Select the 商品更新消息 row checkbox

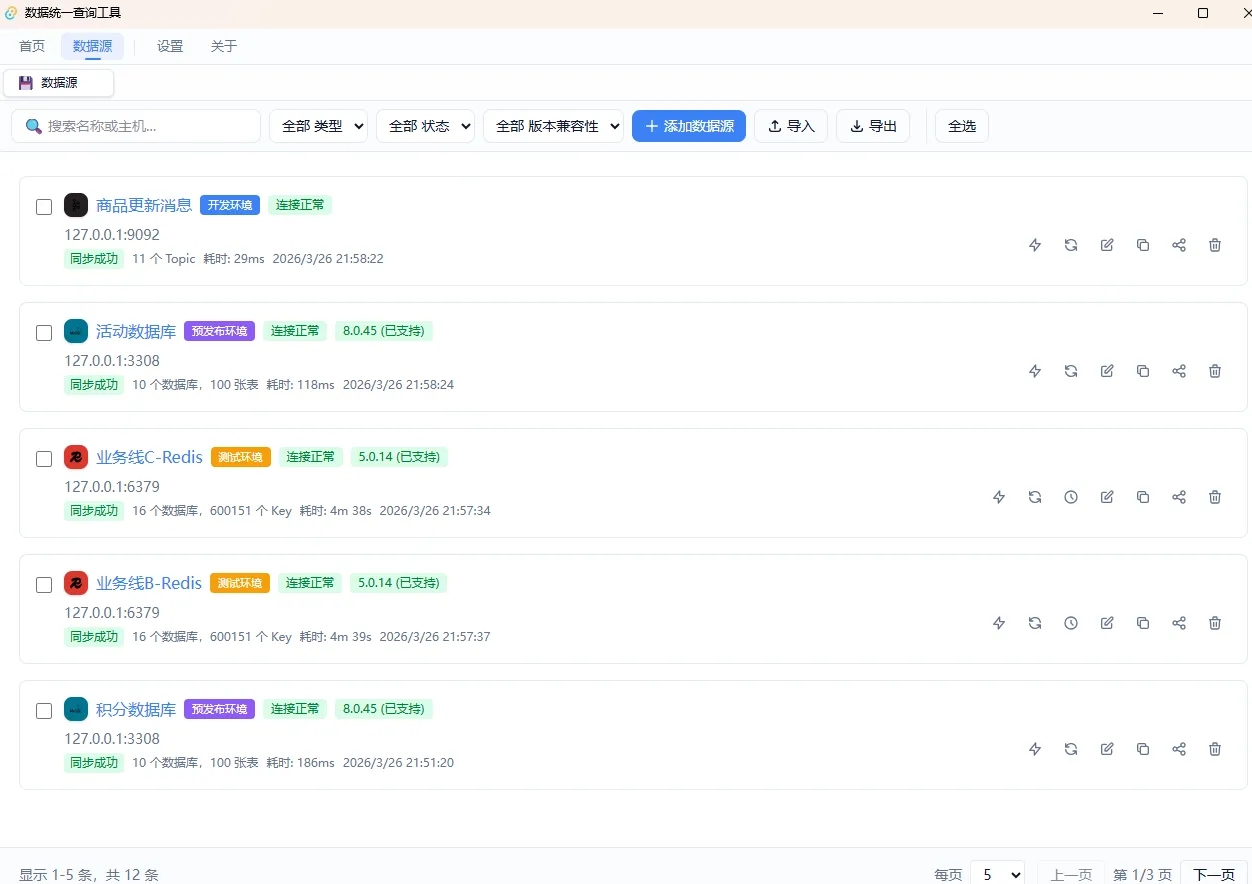44,207
